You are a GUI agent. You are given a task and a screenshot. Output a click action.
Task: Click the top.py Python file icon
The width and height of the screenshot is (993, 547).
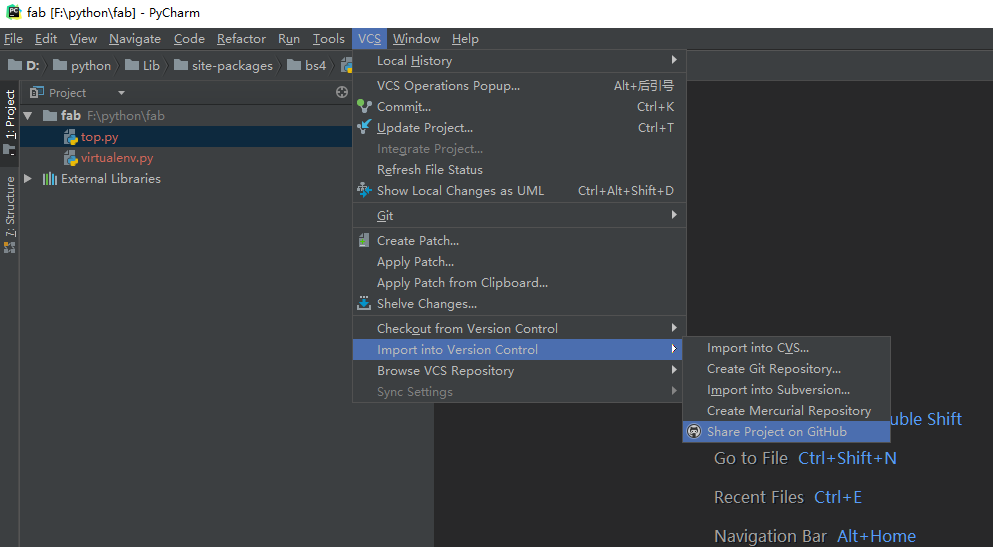point(70,137)
